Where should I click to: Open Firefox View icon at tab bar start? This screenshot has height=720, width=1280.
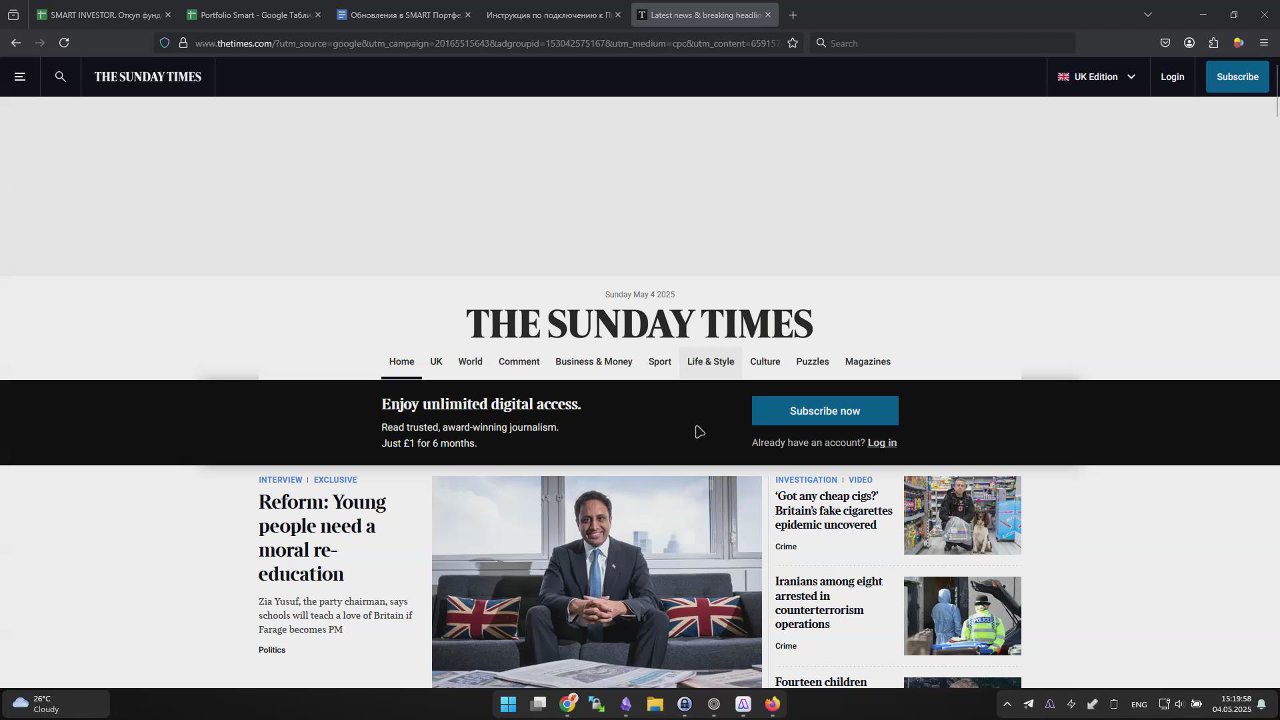(x=13, y=15)
